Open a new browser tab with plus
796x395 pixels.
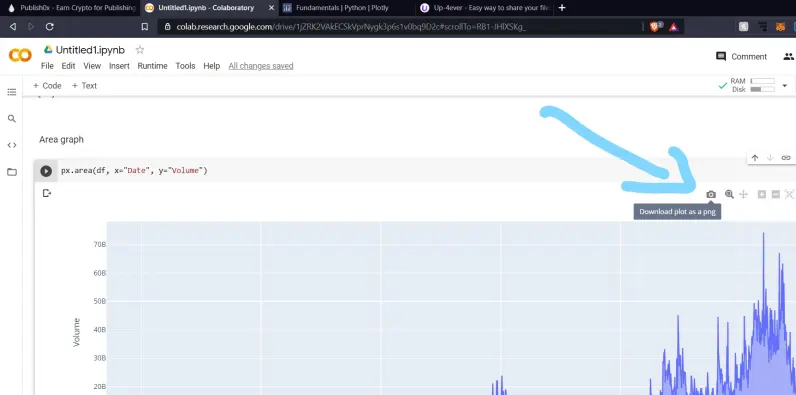click(561, 8)
